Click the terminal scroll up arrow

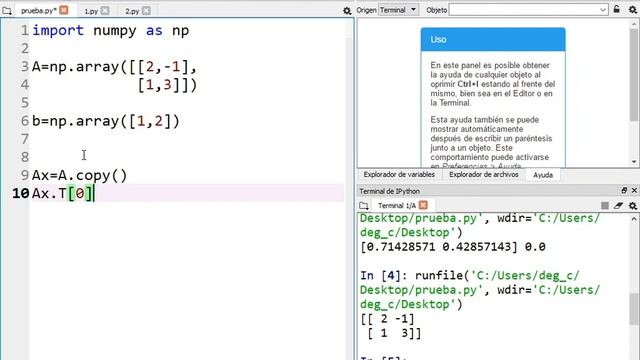pyautogui.click(x=634, y=219)
